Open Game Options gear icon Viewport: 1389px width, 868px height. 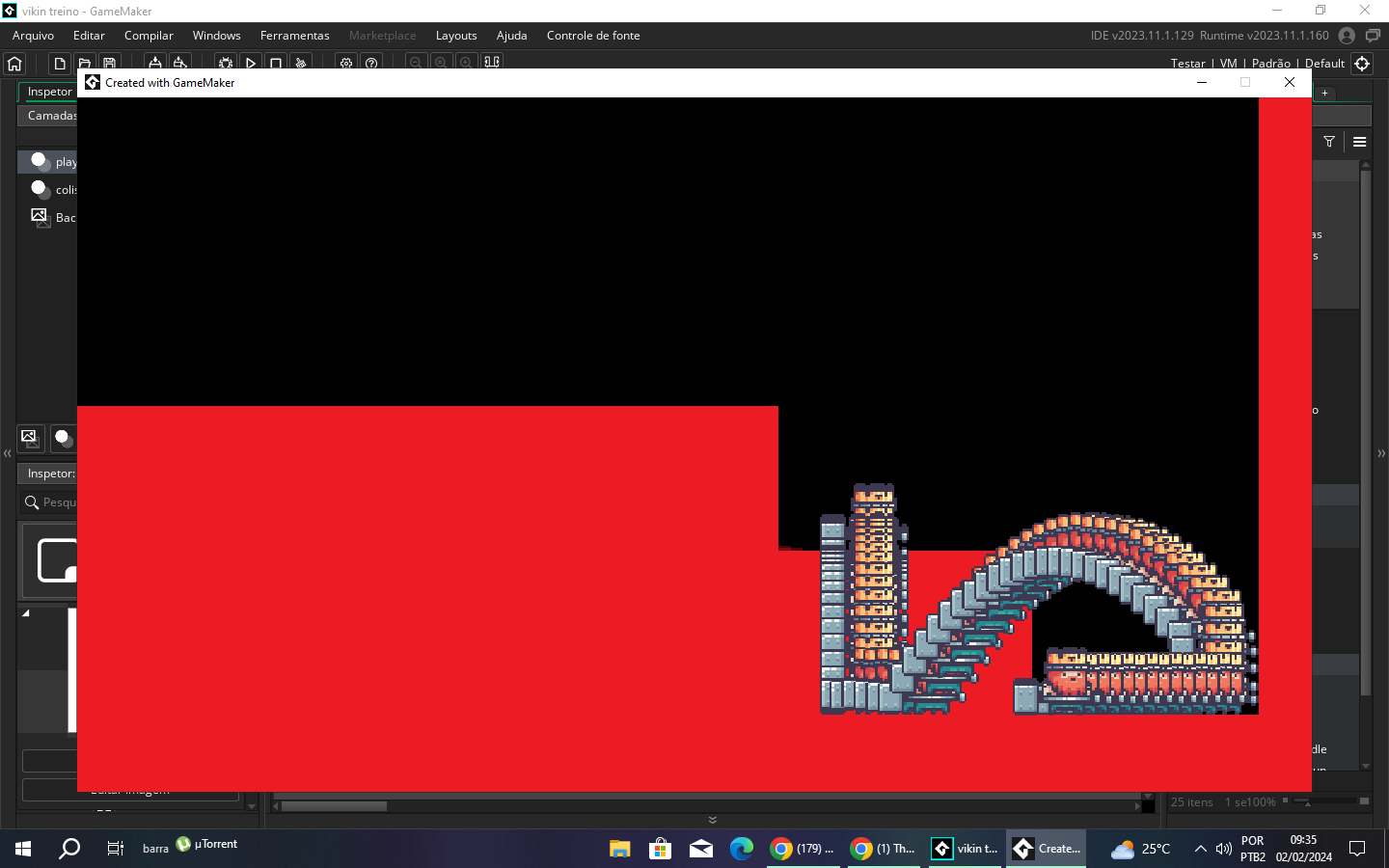pos(346,64)
